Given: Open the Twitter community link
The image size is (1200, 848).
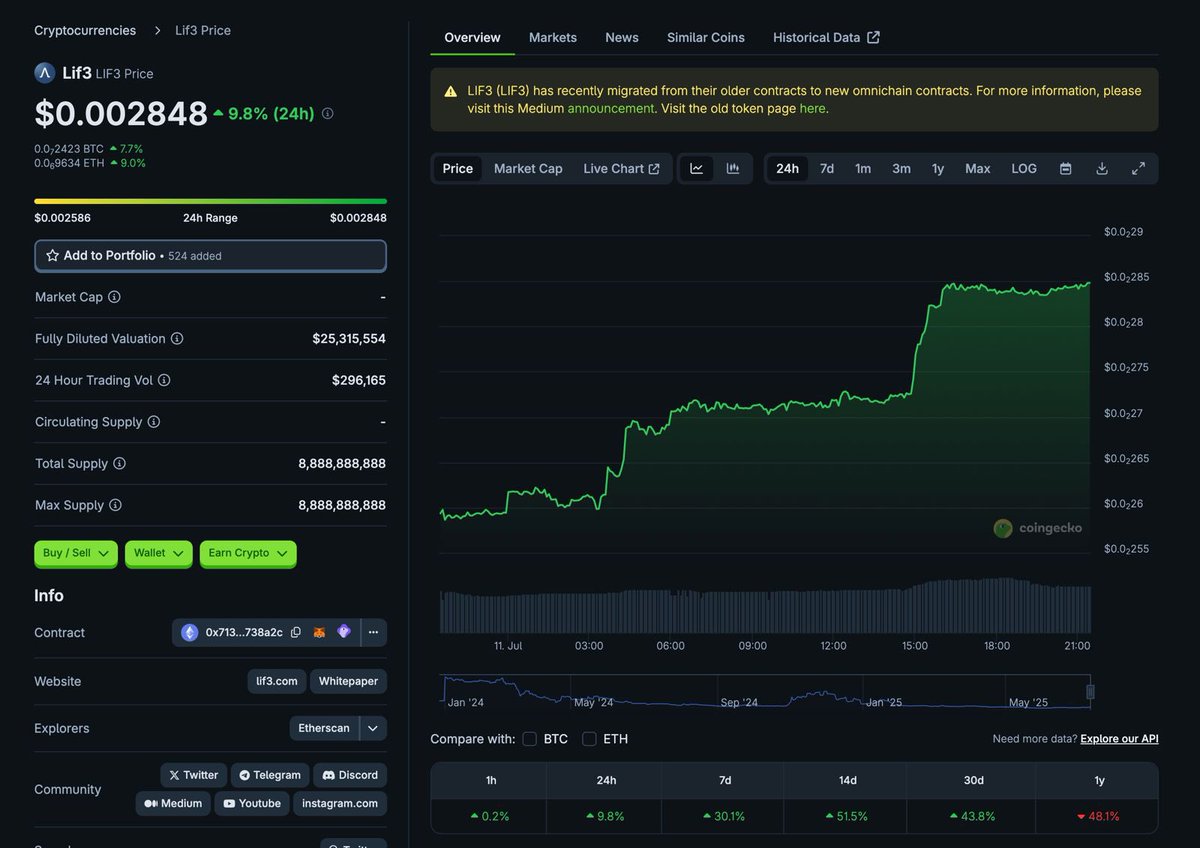Looking at the screenshot, I should (x=193, y=775).
